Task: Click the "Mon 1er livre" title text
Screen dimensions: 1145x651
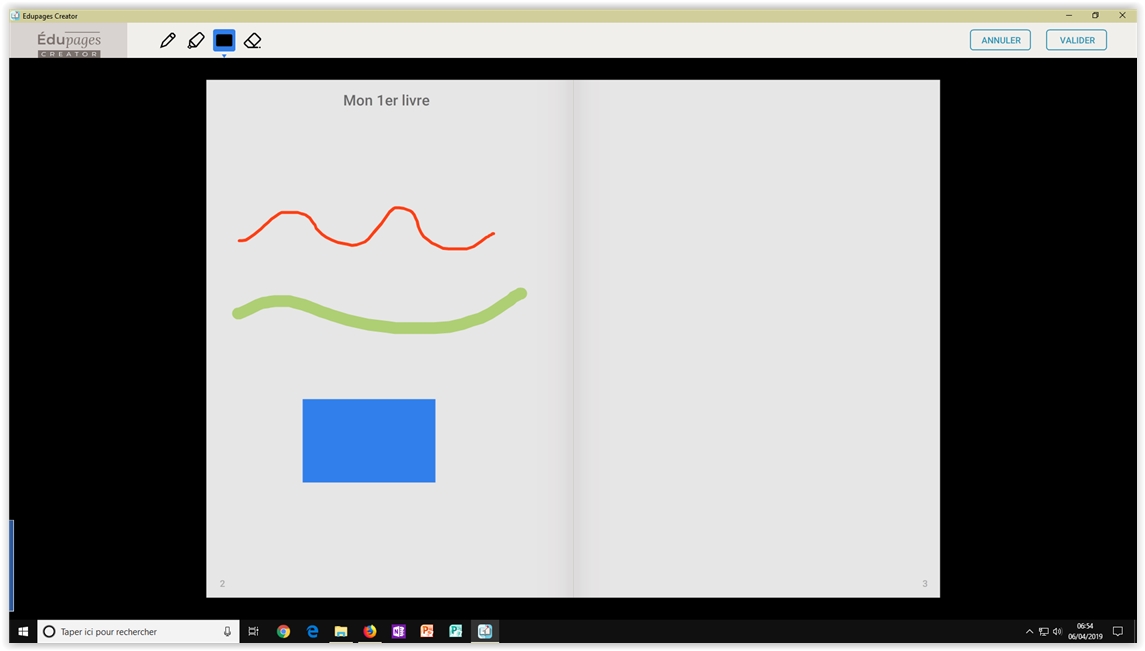Action: click(386, 101)
